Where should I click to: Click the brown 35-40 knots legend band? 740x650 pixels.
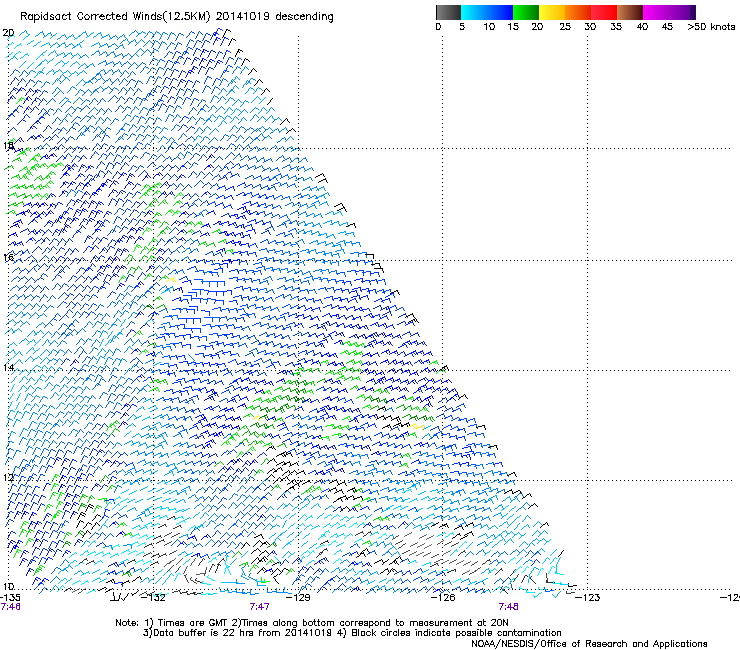coord(629,12)
